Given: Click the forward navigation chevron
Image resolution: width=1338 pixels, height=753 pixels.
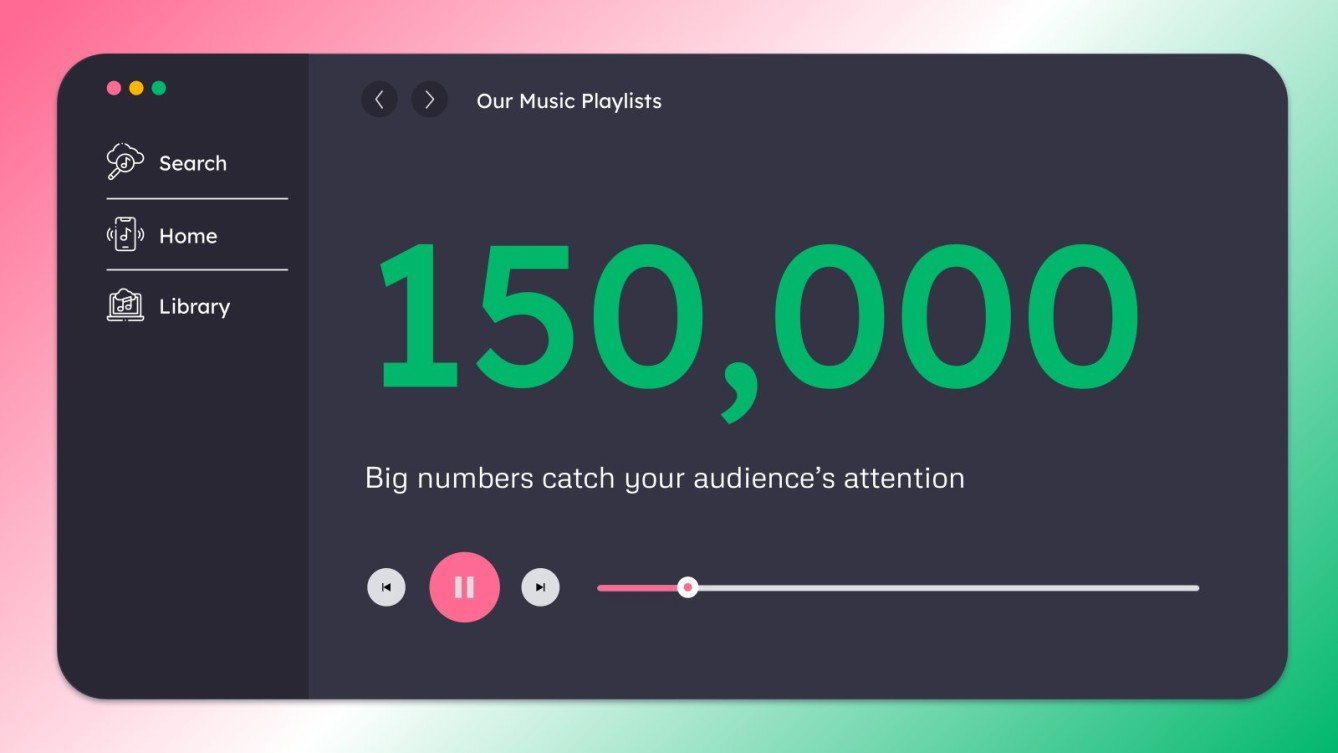Looking at the screenshot, I should [x=429, y=99].
